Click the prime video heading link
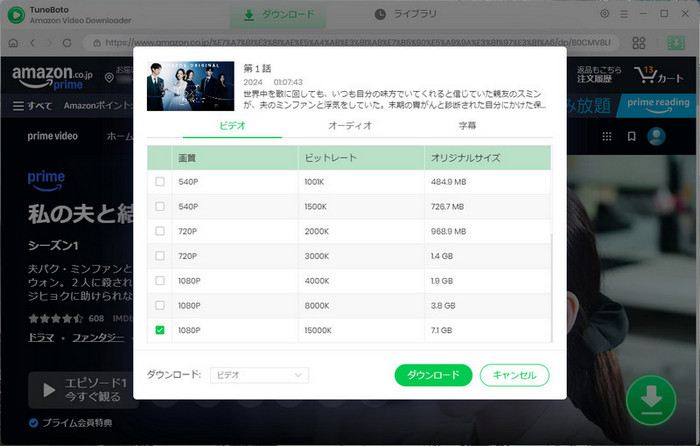 pyautogui.click(x=53, y=136)
